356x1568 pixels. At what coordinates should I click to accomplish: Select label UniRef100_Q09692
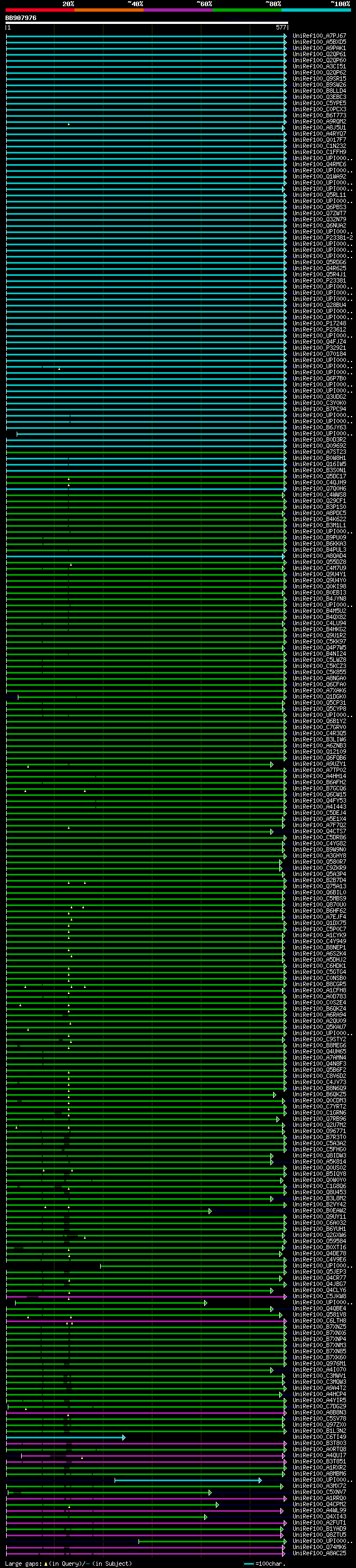(319, 446)
